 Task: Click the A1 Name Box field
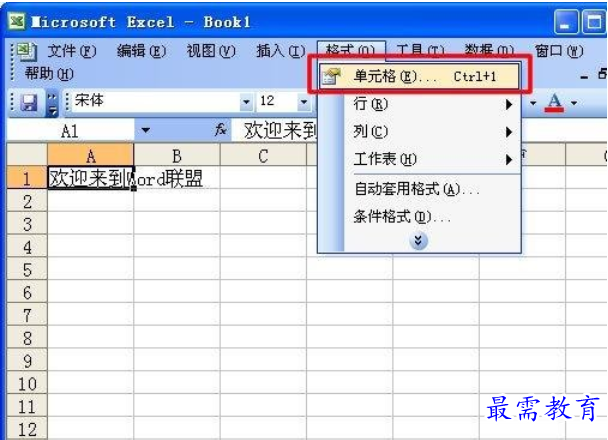pos(71,131)
